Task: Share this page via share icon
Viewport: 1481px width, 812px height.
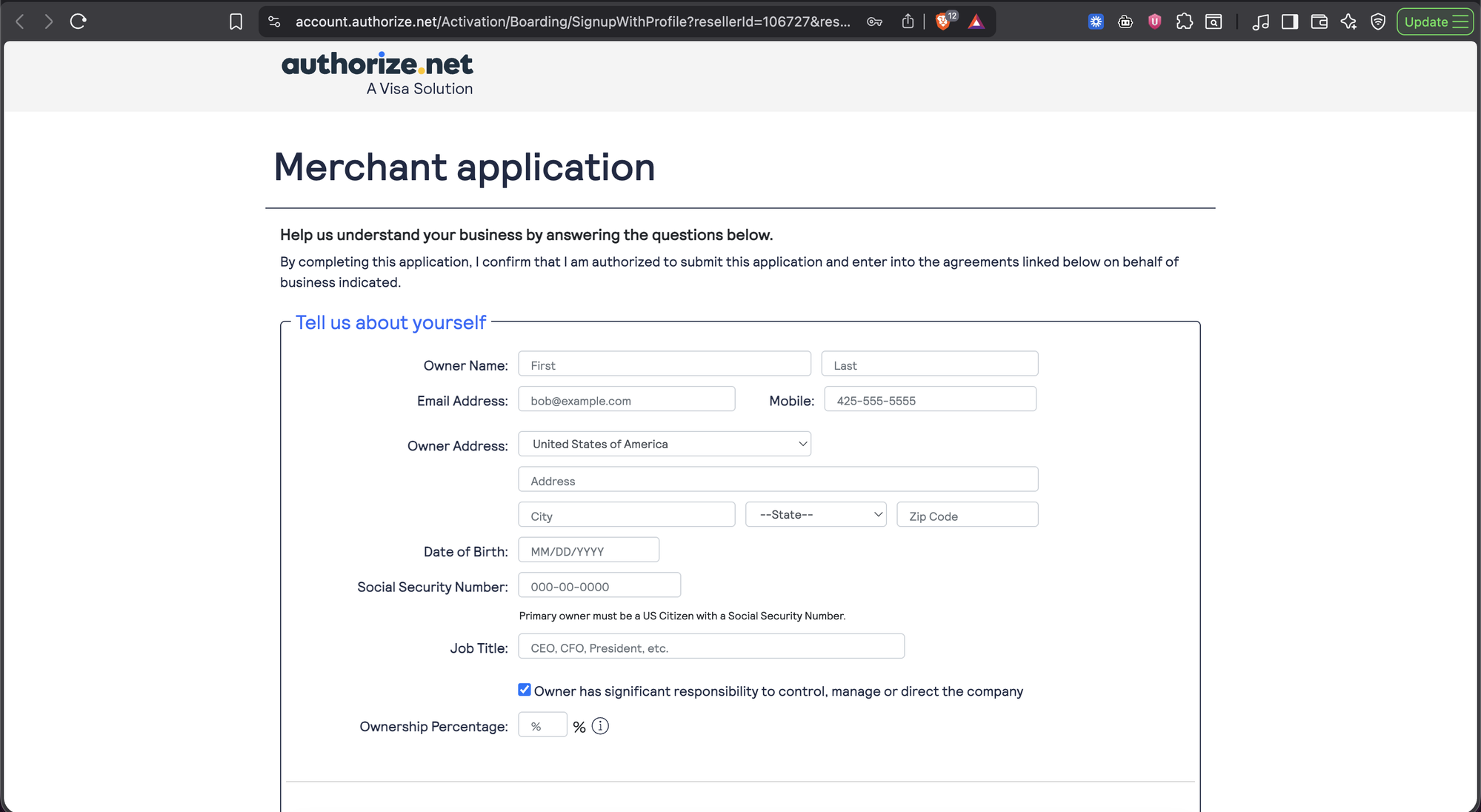Action: click(x=908, y=21)
